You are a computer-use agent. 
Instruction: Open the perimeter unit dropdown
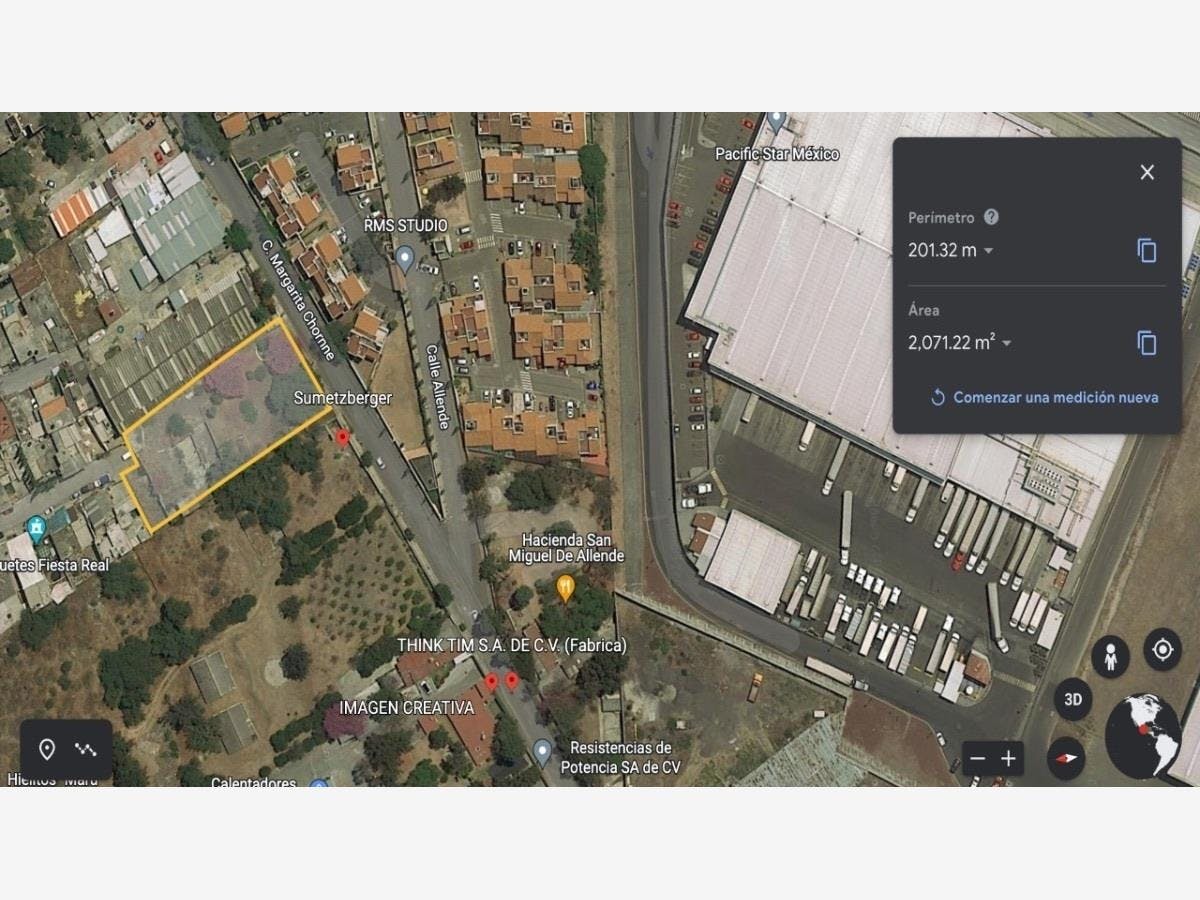pos(989,251)
